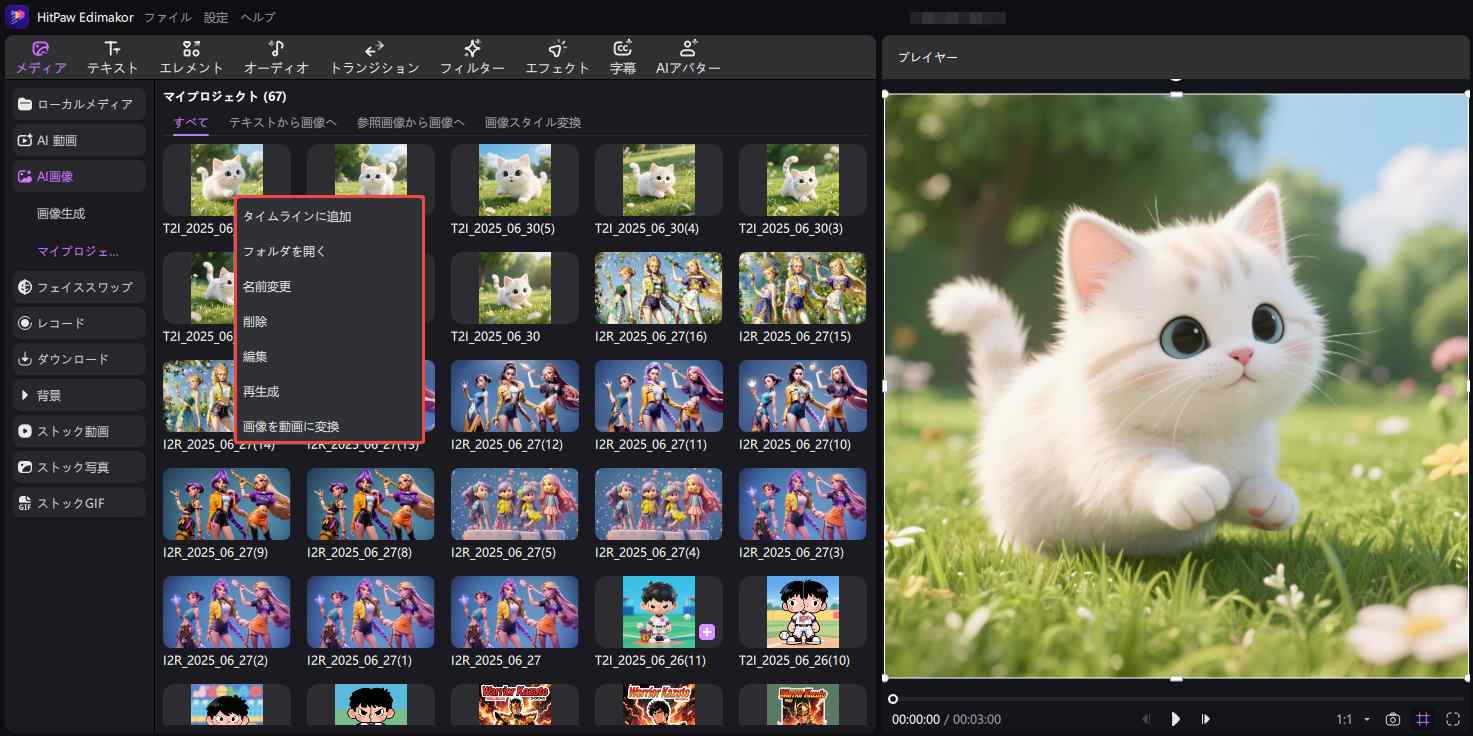Click the マイプロジェクト (67) heading

[225, 97]
